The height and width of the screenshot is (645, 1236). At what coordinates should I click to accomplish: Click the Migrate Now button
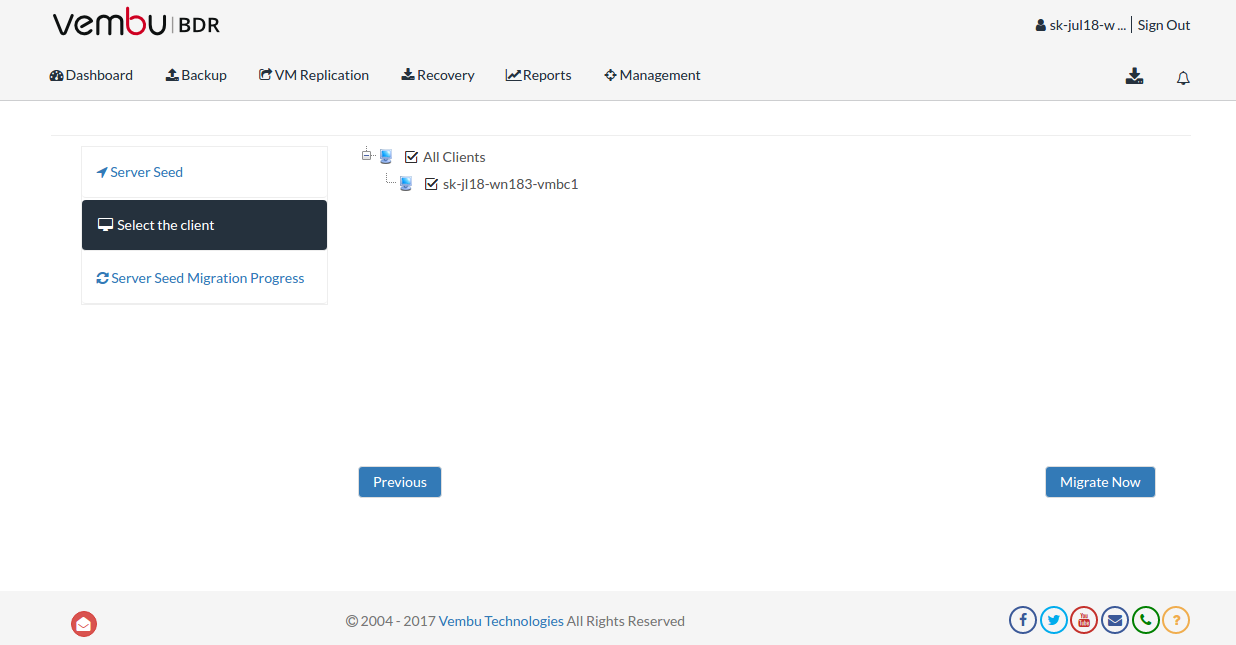(1100, 482)
